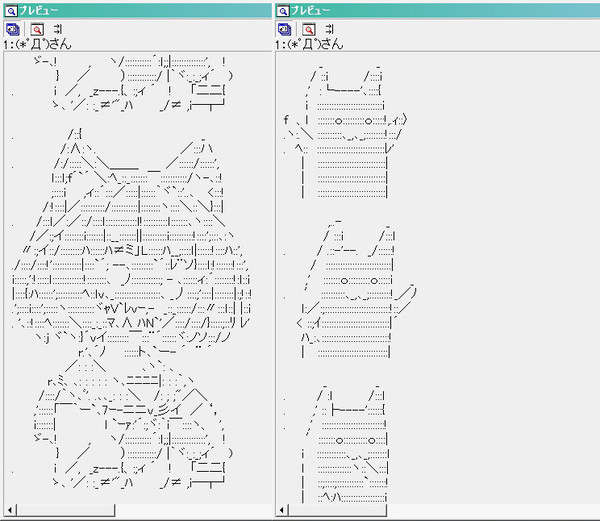Click the left pane's horizontal scrollbar thumb

65,510
